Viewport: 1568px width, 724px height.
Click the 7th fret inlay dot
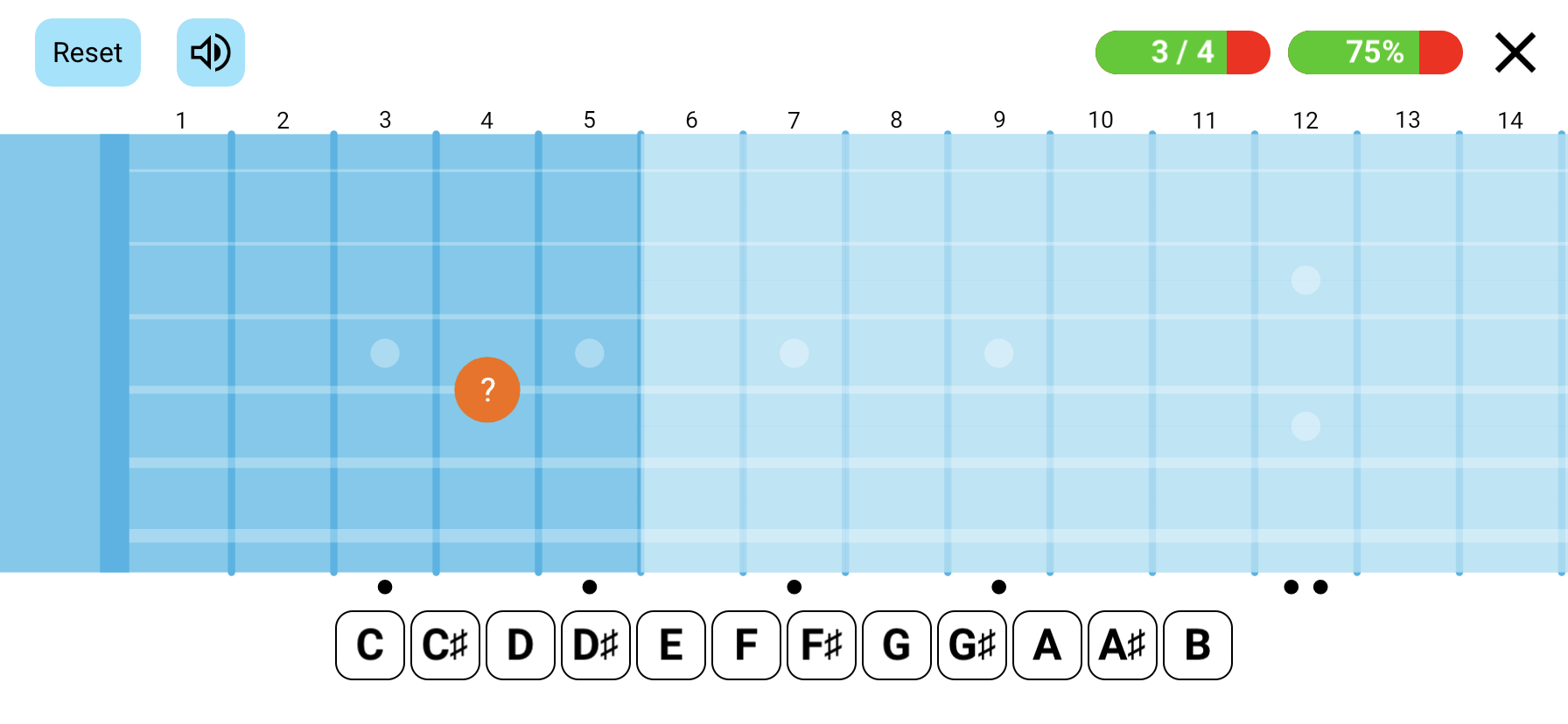coord(794,353)
